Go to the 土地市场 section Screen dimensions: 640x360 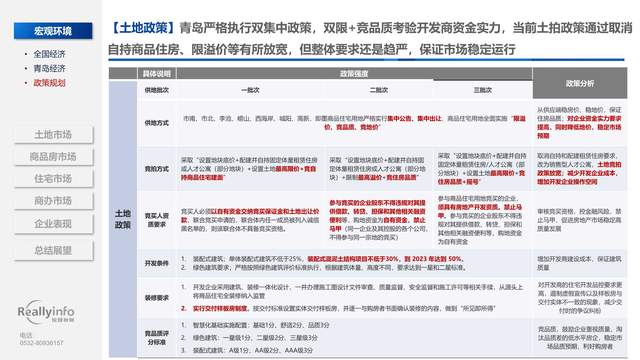[x=53, y=135]
